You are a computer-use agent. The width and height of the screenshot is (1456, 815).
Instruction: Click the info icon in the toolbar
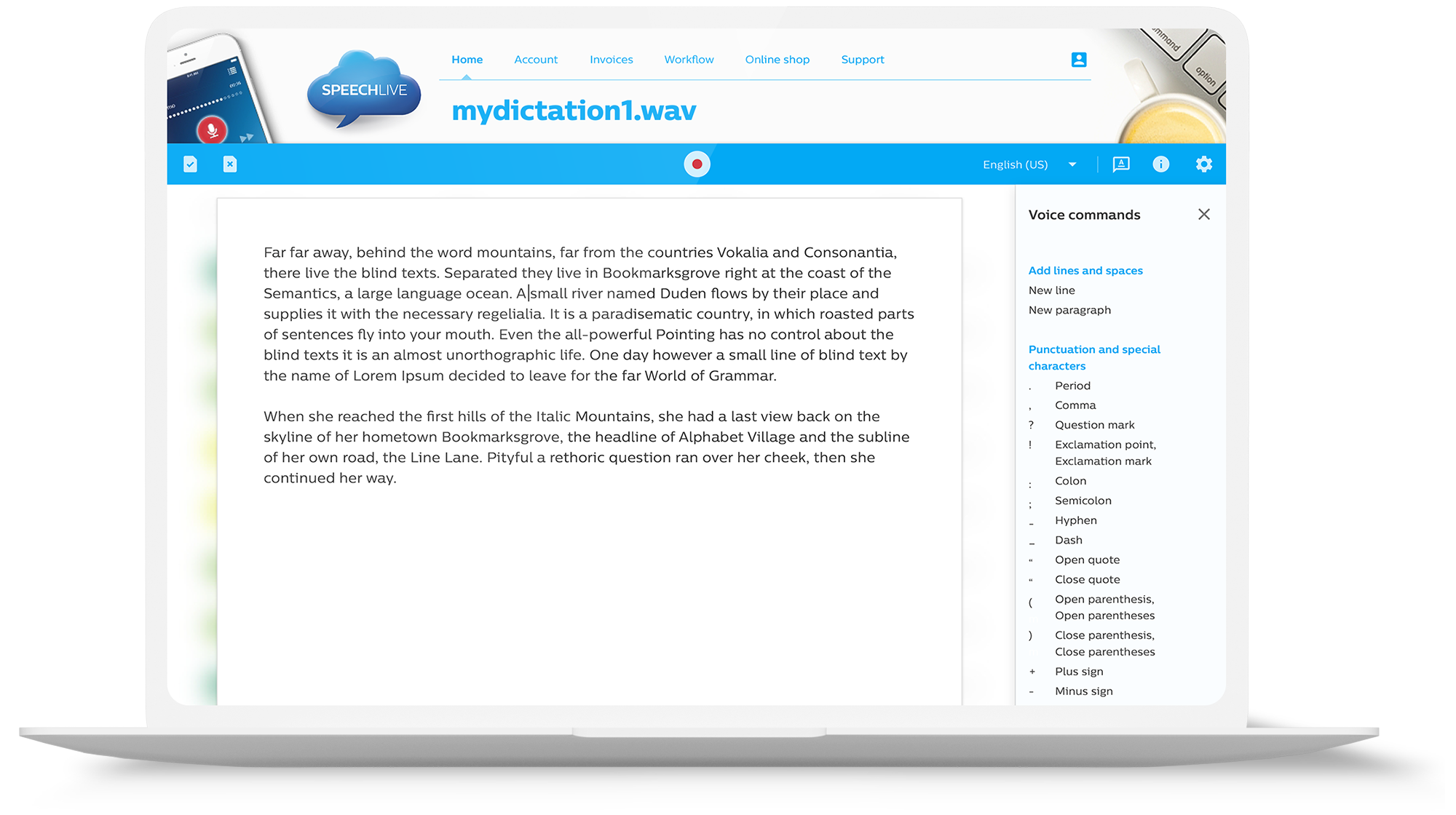pos(1161,164)
